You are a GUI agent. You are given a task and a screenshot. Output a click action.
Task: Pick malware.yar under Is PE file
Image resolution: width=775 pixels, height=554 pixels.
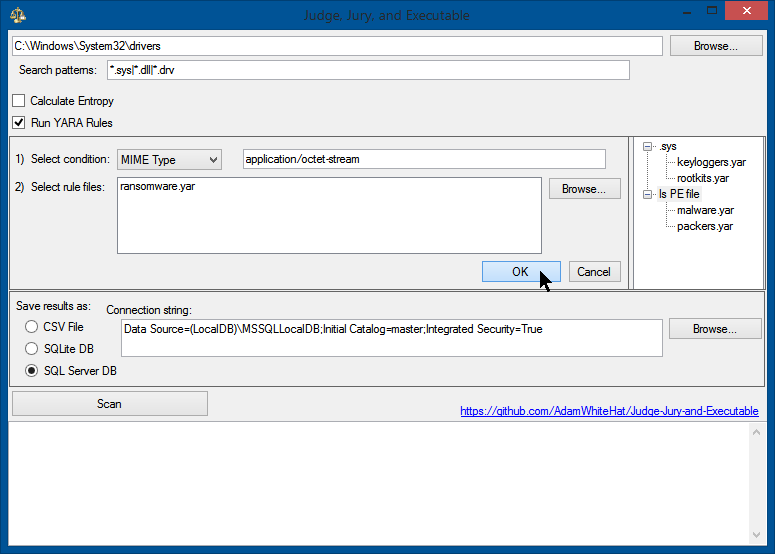point(705,210)
